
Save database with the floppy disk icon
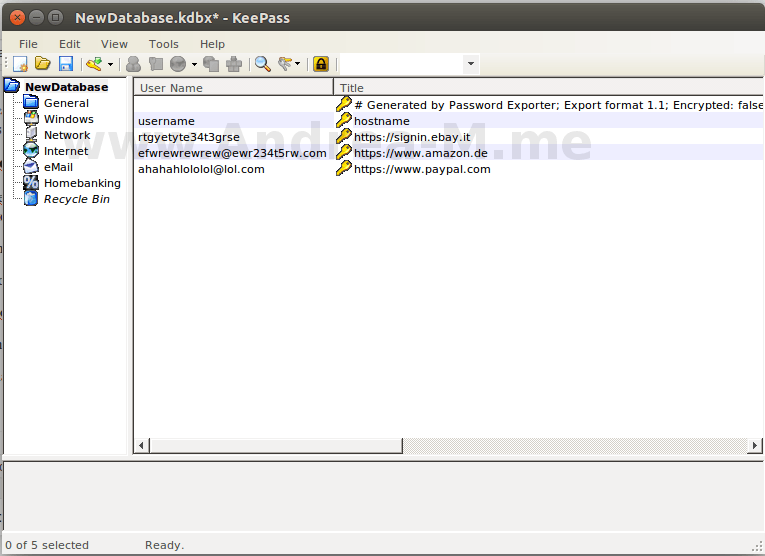pyautogui.click(x=66, y=64)
